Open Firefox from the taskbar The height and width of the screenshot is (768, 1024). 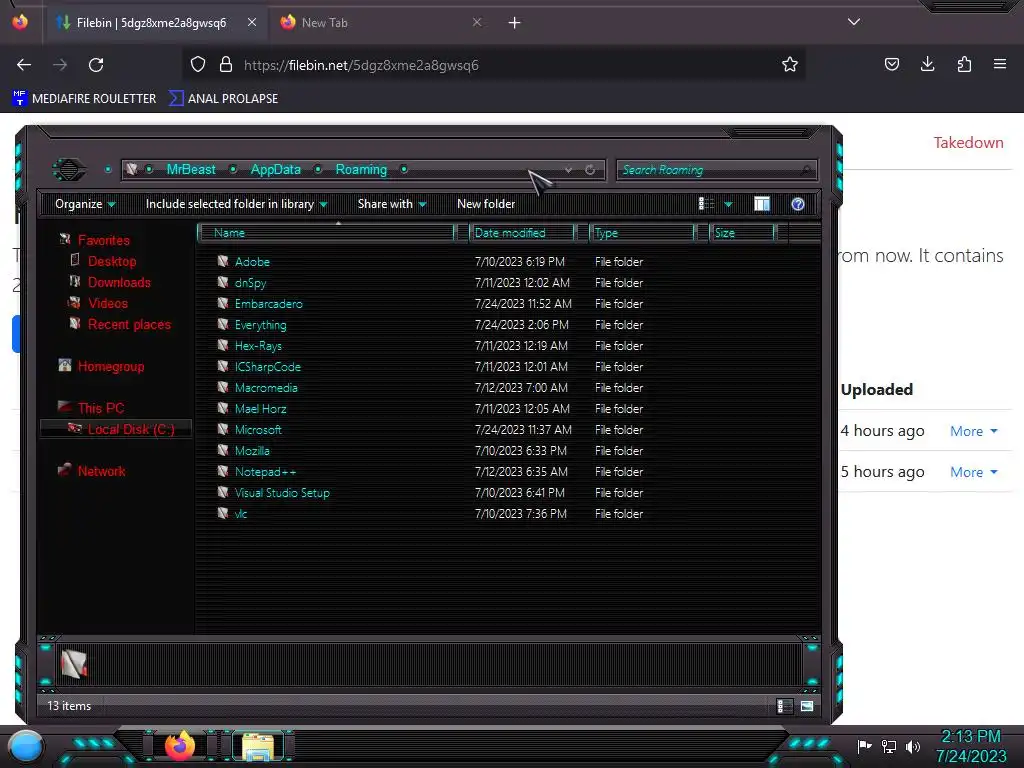tap(180, 746)
